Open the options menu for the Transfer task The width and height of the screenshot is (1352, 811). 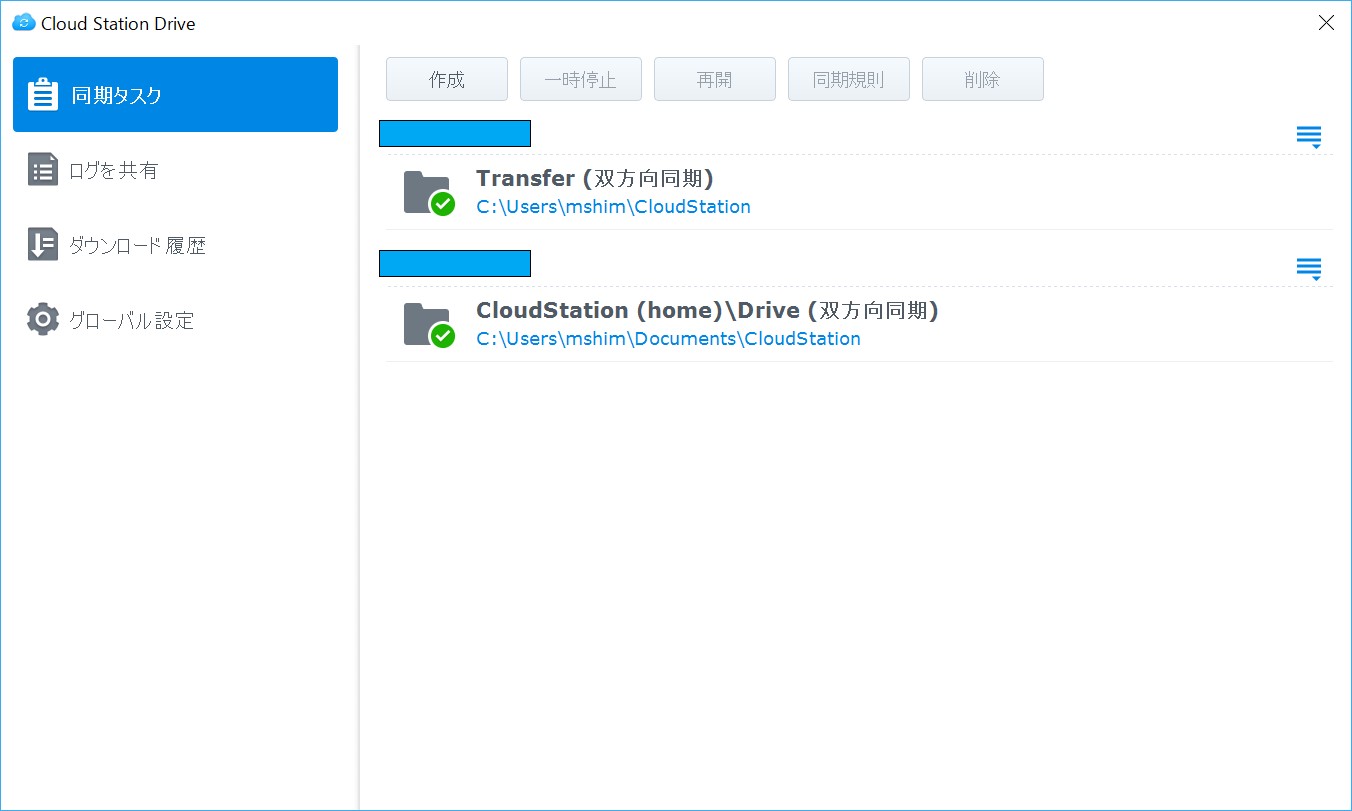(x=1308, y=135)
